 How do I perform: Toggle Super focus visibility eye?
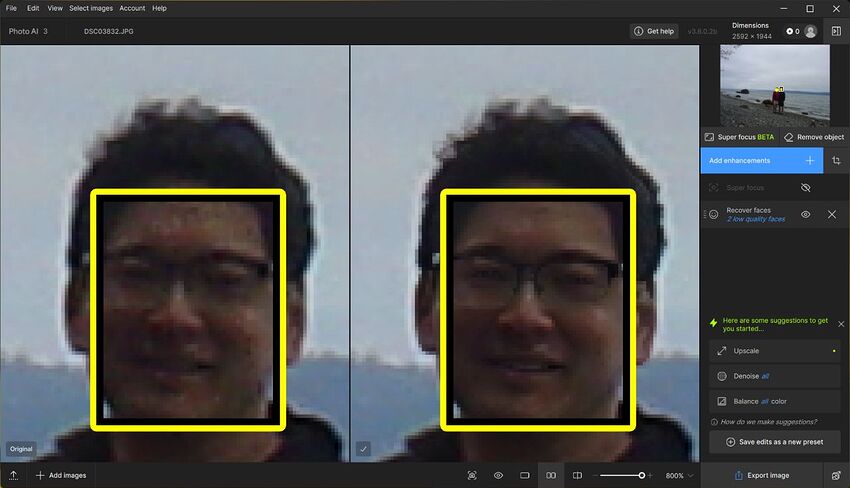[x=805, y=187]
